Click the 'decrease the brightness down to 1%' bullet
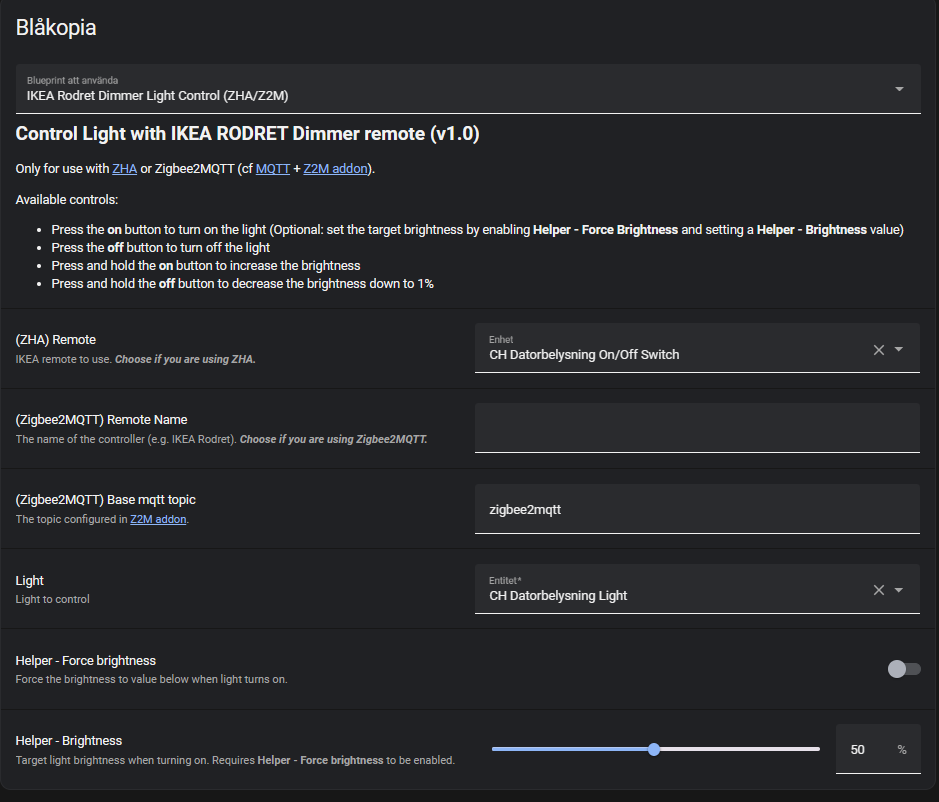The width and height of the screenshot is (939, 802). pyautogui.click(x=243, y=284)
